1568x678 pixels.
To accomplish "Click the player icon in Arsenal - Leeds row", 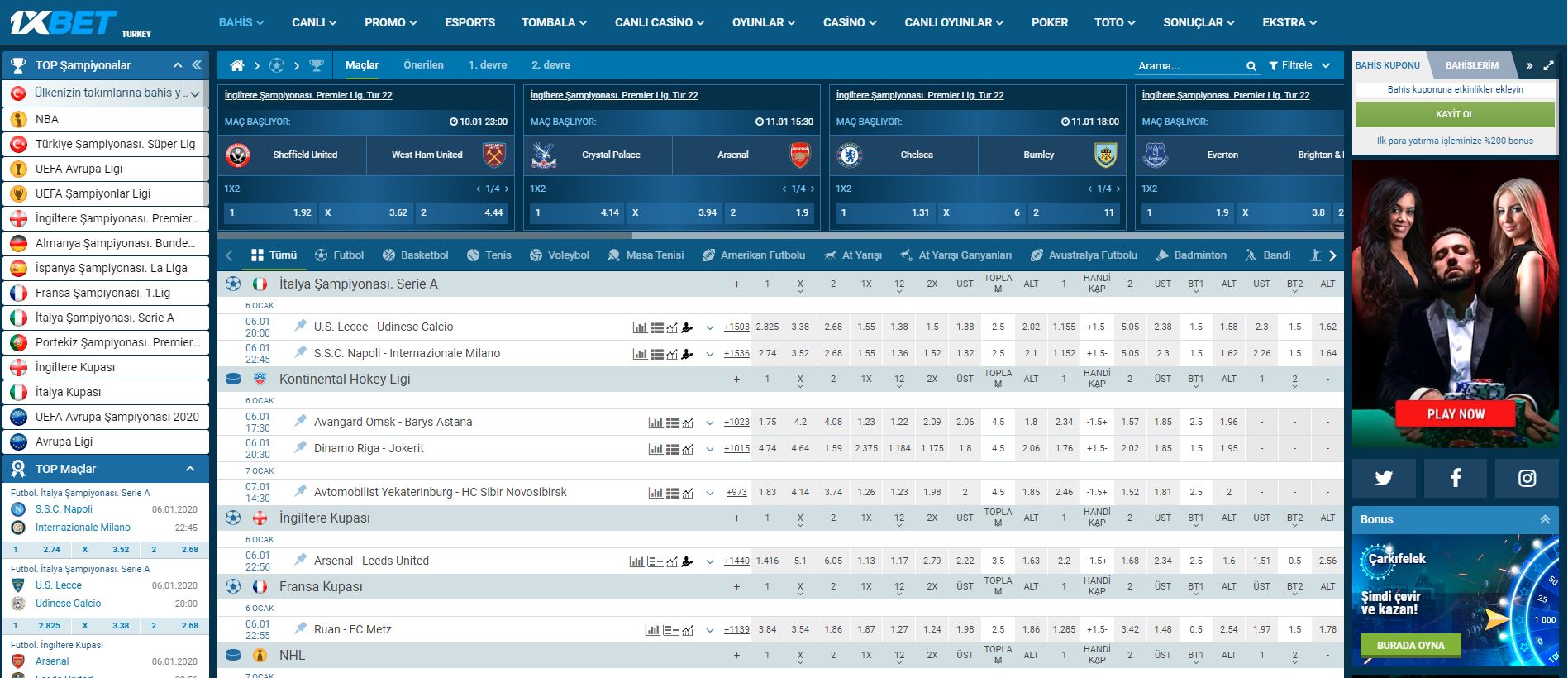I will coord(687,561).
